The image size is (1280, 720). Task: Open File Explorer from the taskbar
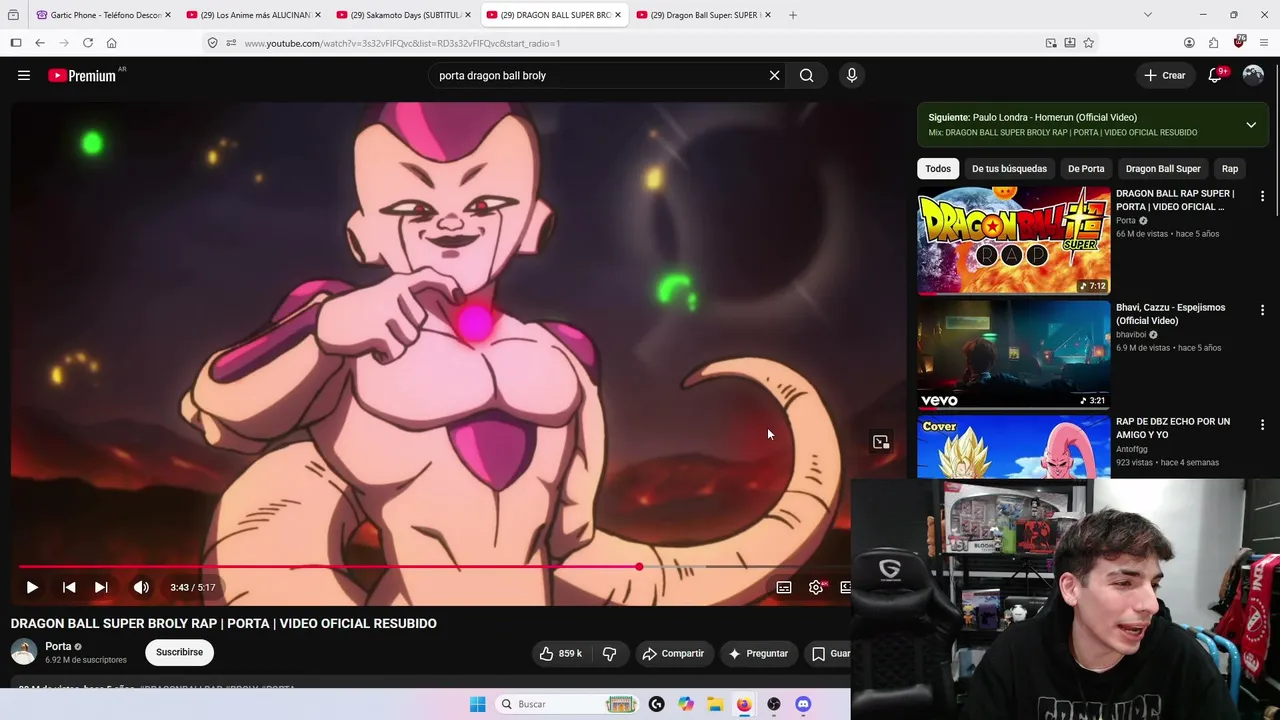click(715, 704)
